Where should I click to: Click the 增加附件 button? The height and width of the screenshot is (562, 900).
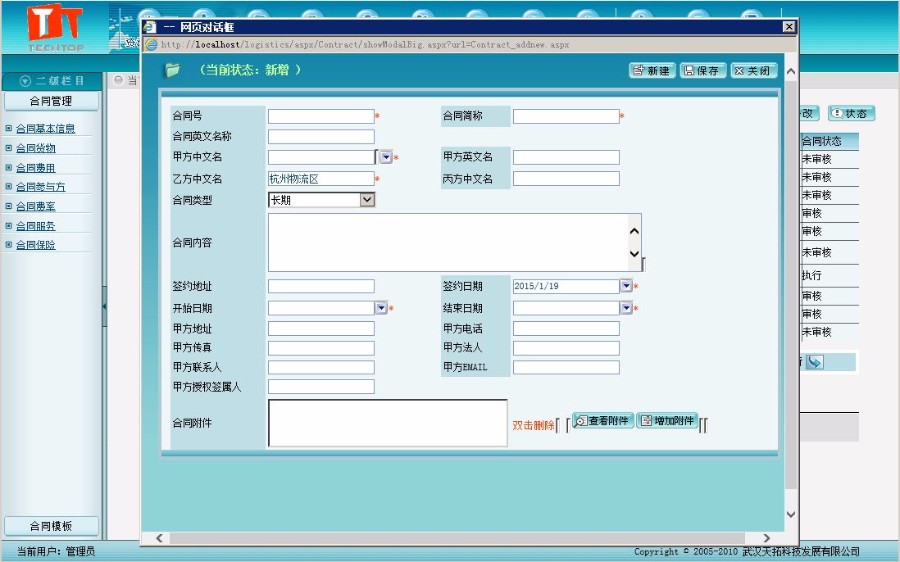click(x=668, y=421)
